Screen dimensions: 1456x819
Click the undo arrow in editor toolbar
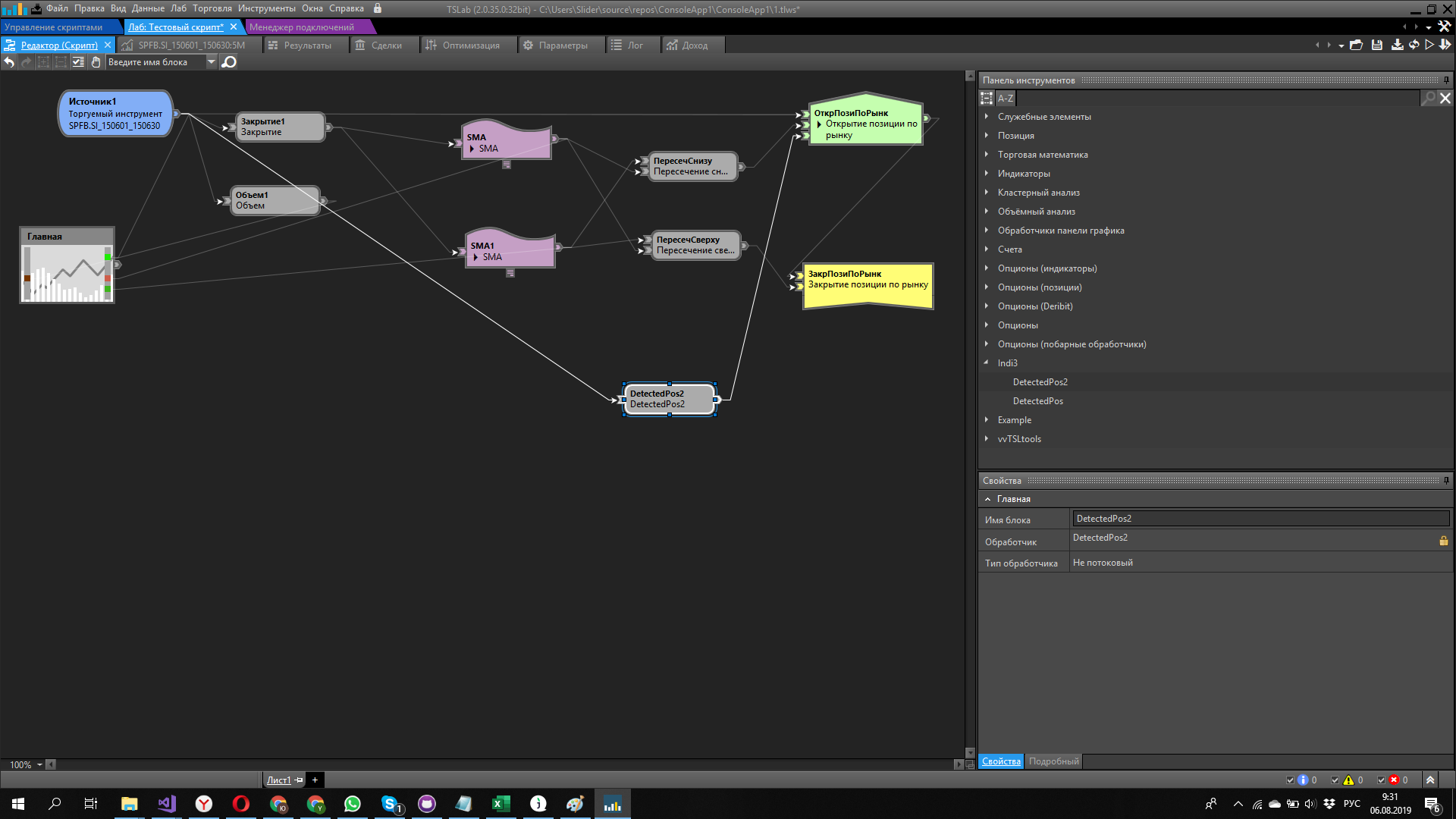(x=9, y=62)
